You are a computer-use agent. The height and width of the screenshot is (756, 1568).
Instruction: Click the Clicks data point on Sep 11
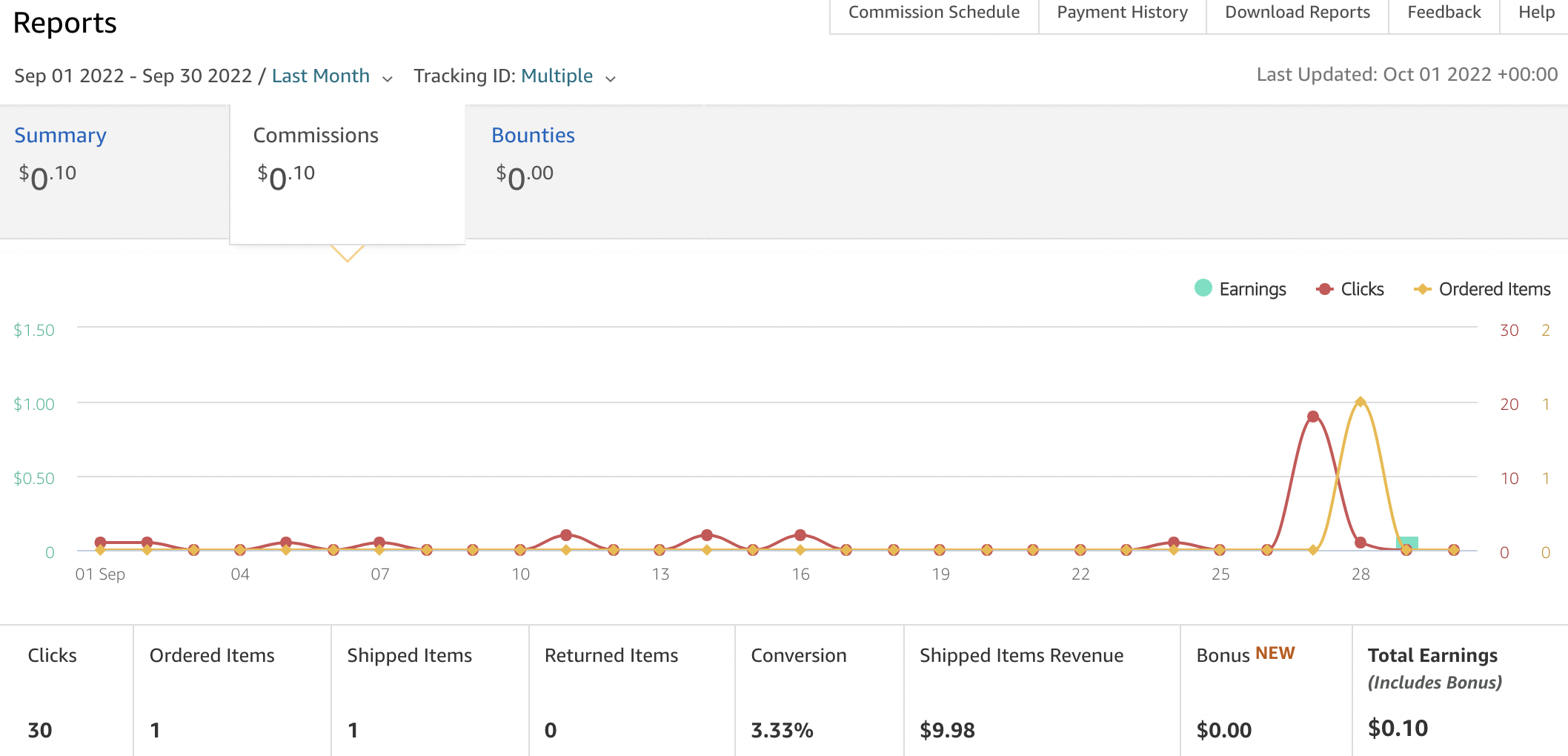point(566,534)
